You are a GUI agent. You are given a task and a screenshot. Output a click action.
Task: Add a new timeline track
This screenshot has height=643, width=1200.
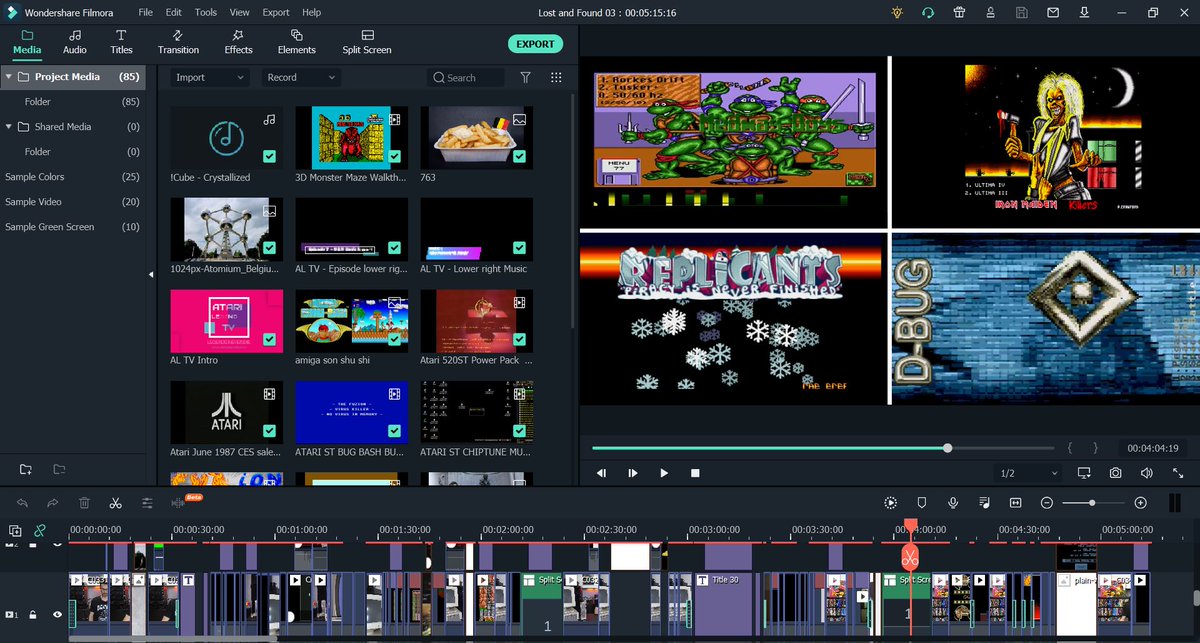[x=15, y=531]
